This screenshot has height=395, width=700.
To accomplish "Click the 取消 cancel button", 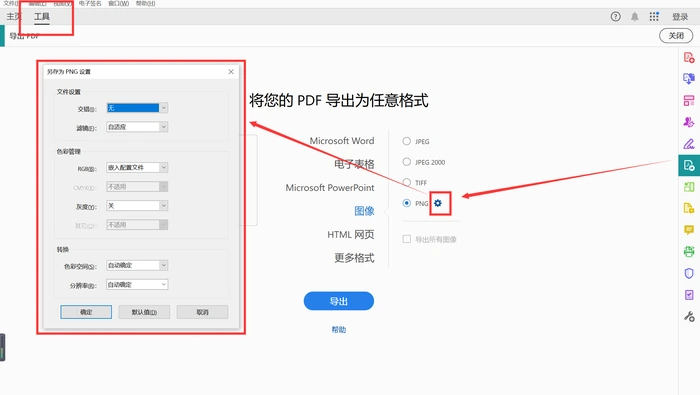I will [x=202, y=312].
